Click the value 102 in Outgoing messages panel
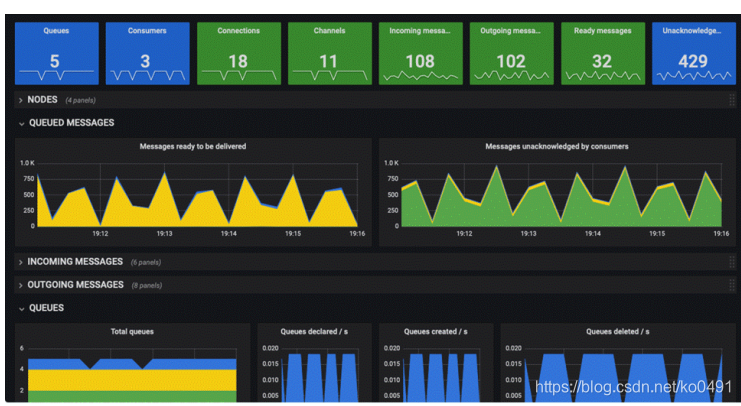The height and width of the screenshot is (406, 741). (511, 61)
